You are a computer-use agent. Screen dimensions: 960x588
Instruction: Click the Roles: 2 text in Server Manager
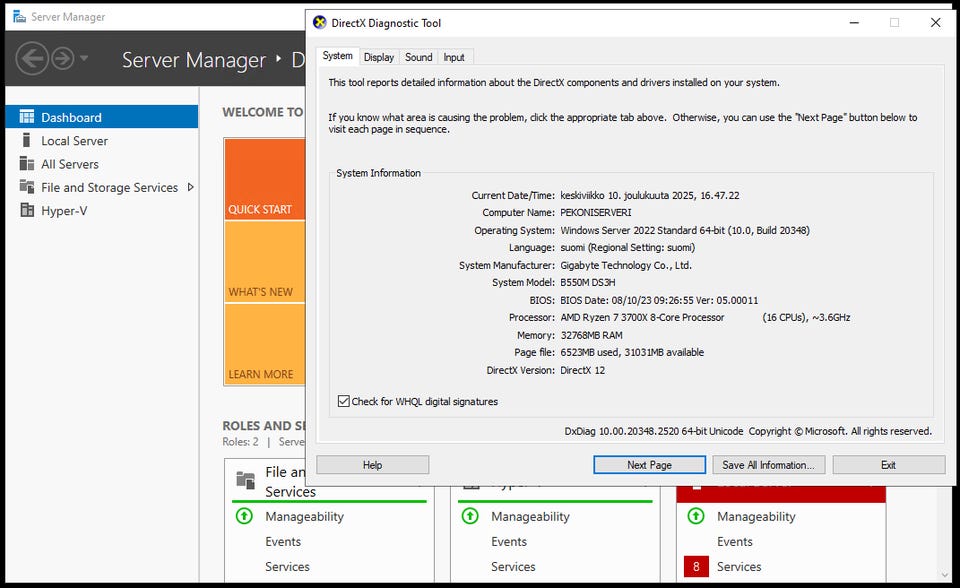pyautogui.click(x=241, y=442)
